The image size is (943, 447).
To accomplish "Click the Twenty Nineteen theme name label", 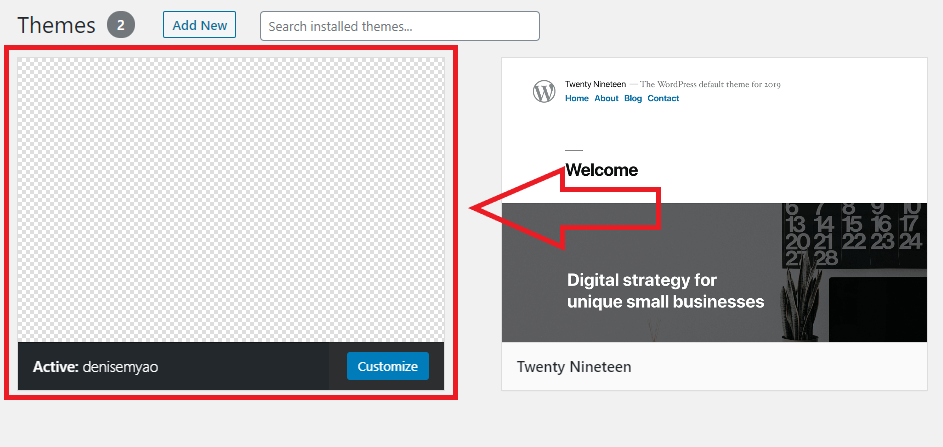I will pyautogui.click(x=573, y=367).
